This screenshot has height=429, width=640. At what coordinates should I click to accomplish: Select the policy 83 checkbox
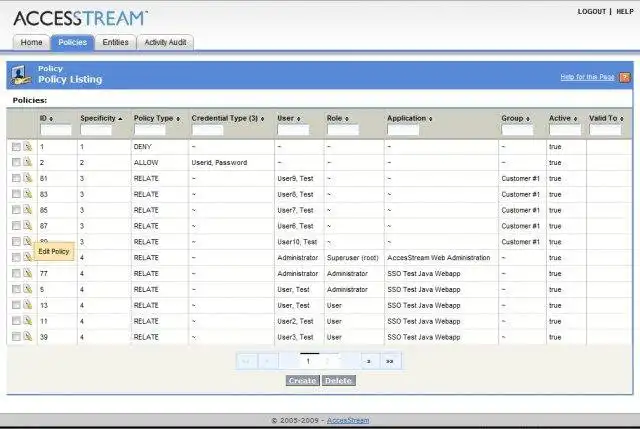pos(16,194)
